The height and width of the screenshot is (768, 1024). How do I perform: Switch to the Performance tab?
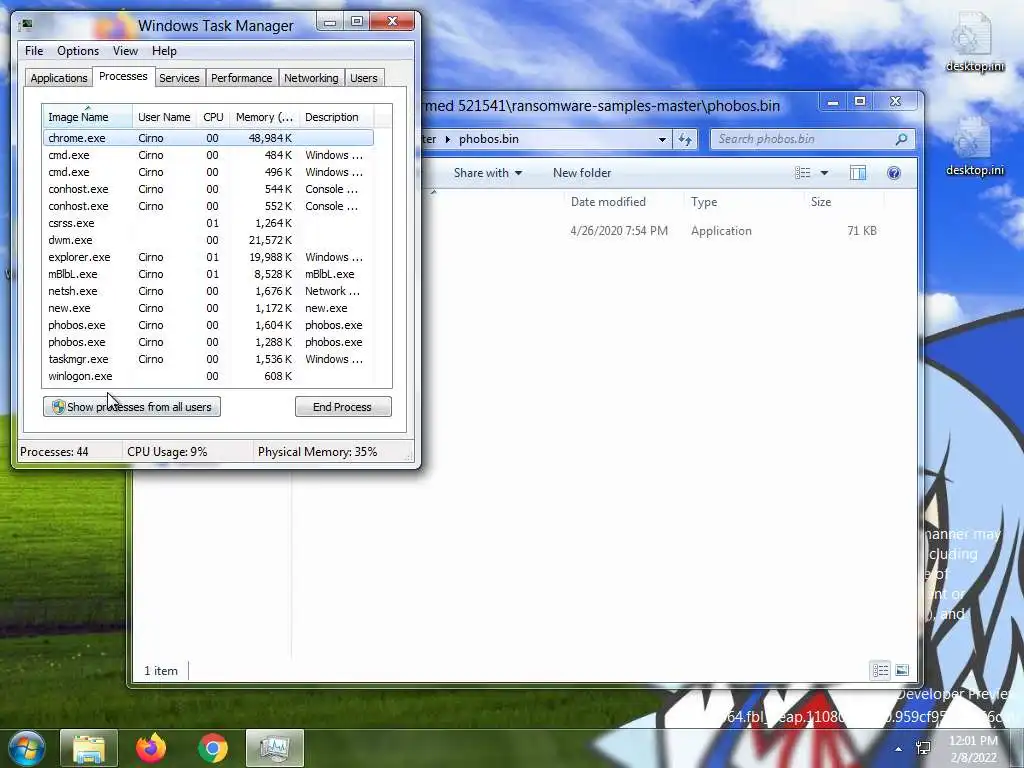tap(242, 78)
